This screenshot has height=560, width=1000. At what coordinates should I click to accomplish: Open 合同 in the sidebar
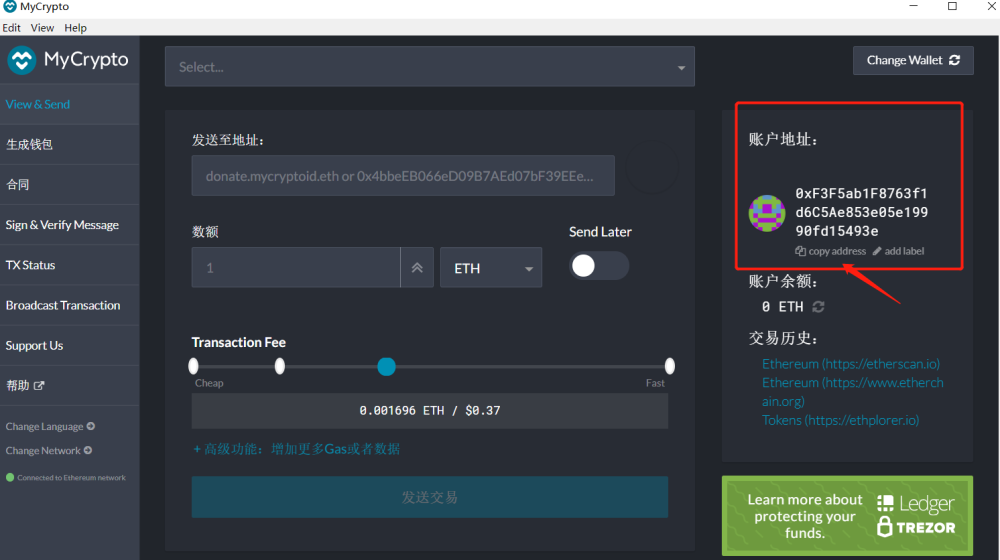70,184
